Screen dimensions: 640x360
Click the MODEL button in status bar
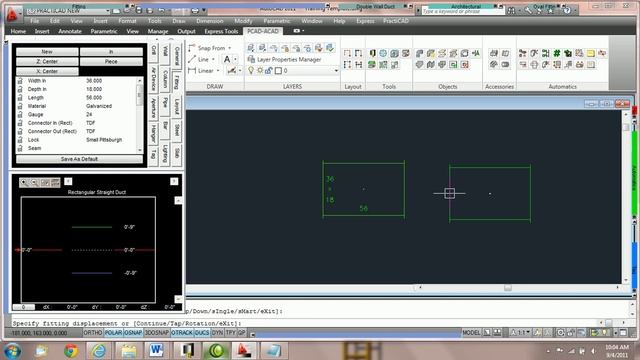tap(471, 333)
